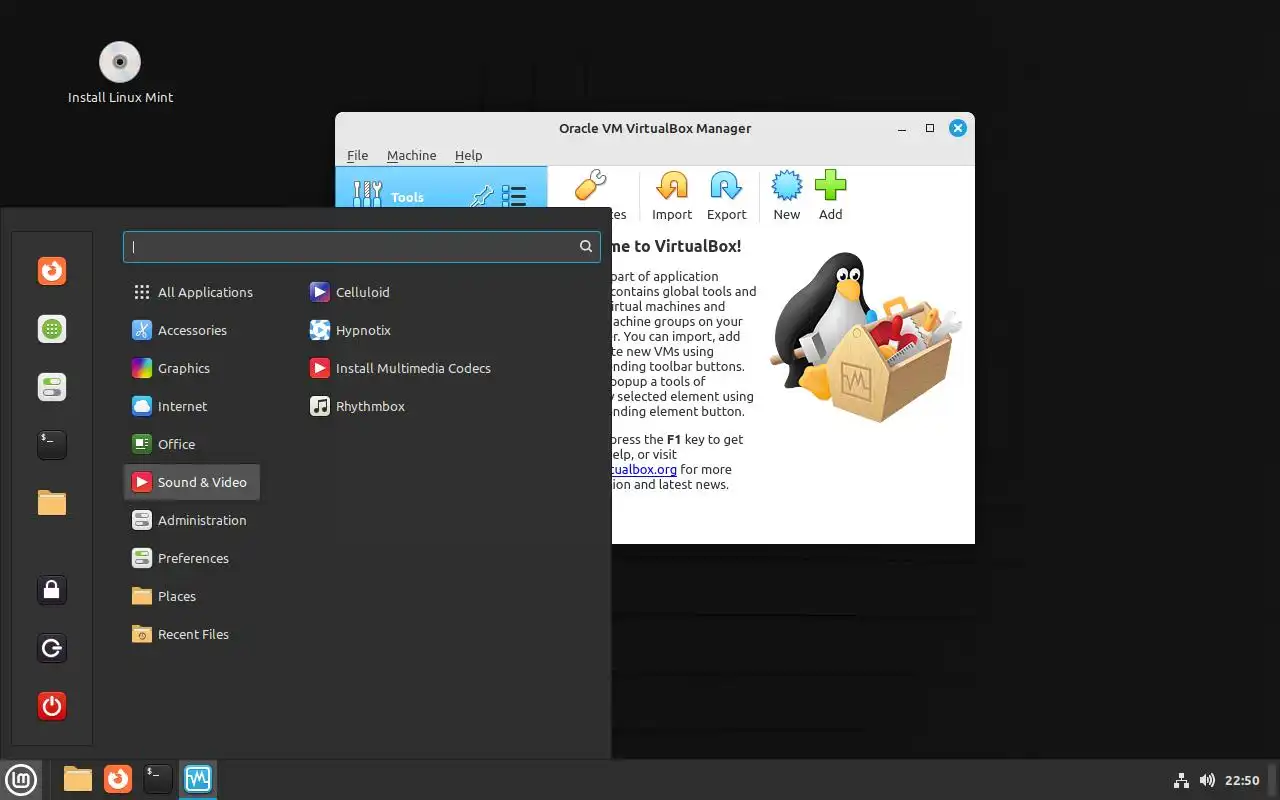Click the VirtualBox penguin toolbox image
Viewport: 1280px width, 800px height.
[866, 337]
